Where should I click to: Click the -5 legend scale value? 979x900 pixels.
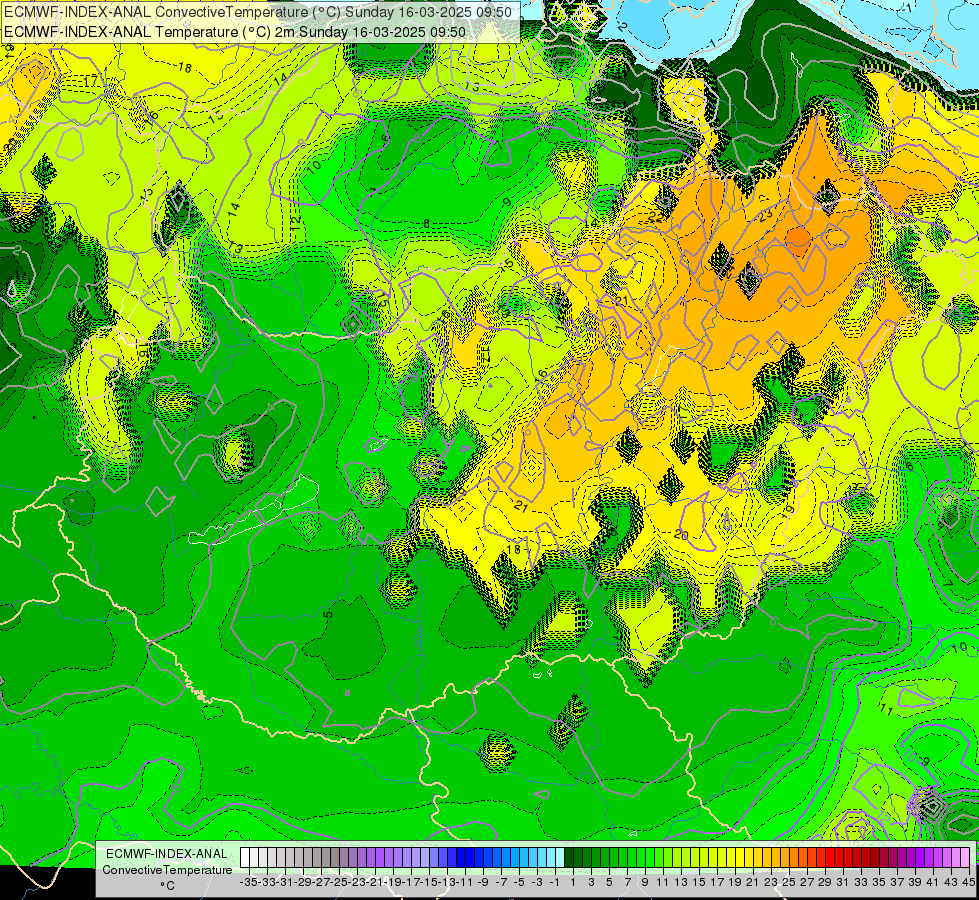519,882
